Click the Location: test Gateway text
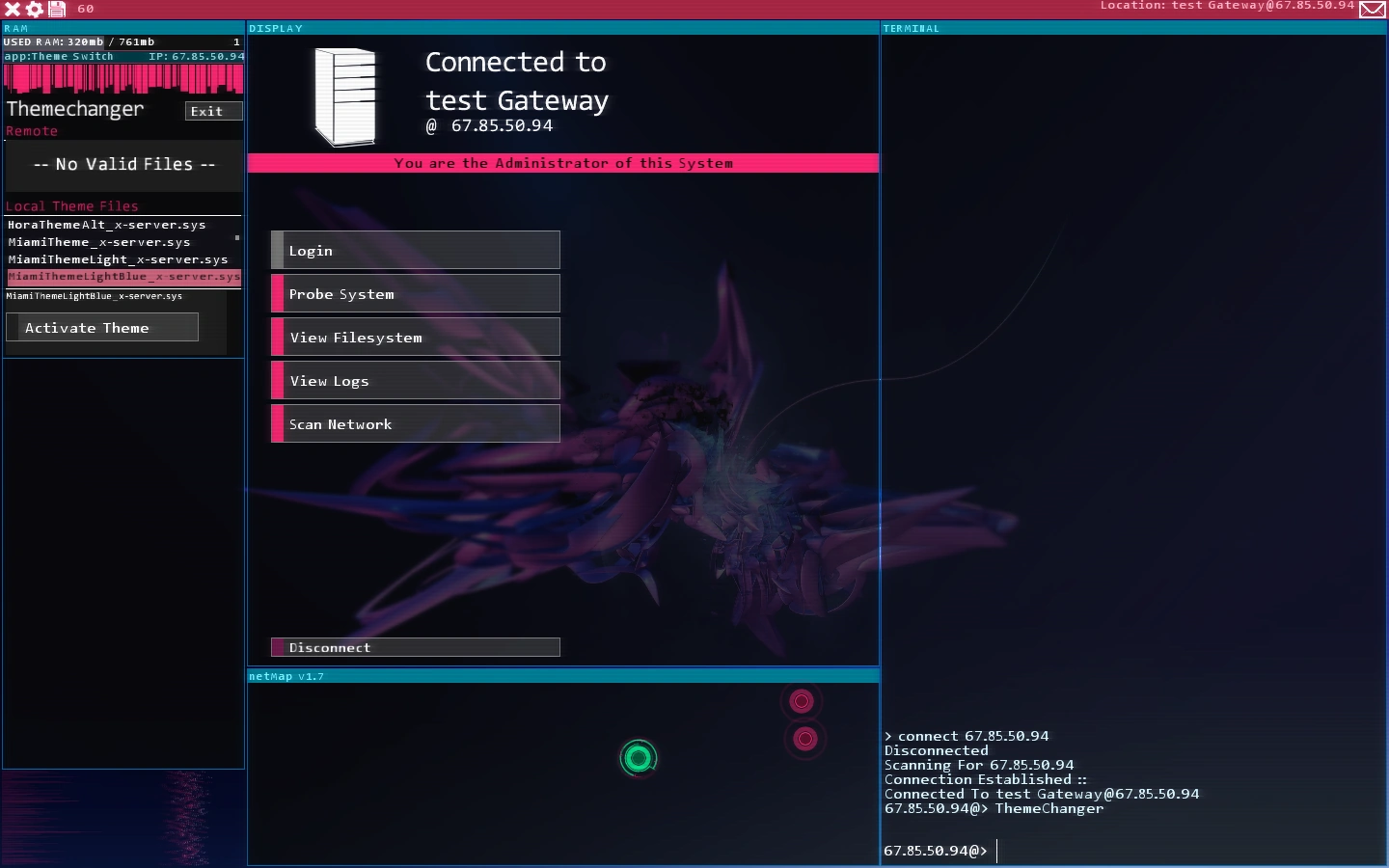Screen dimensions: 1389x868 pyautogui.click(x=1227, y=6)
